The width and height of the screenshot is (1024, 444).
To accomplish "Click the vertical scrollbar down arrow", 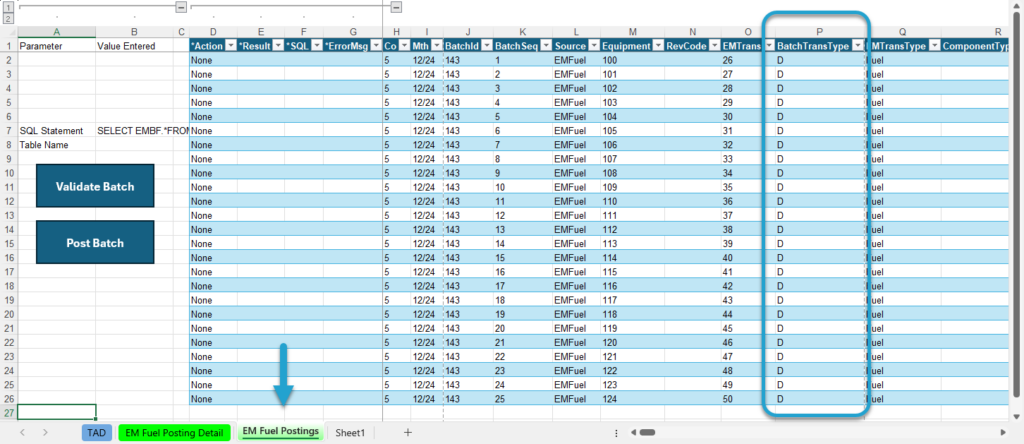I will click(x=1016, y=415).
